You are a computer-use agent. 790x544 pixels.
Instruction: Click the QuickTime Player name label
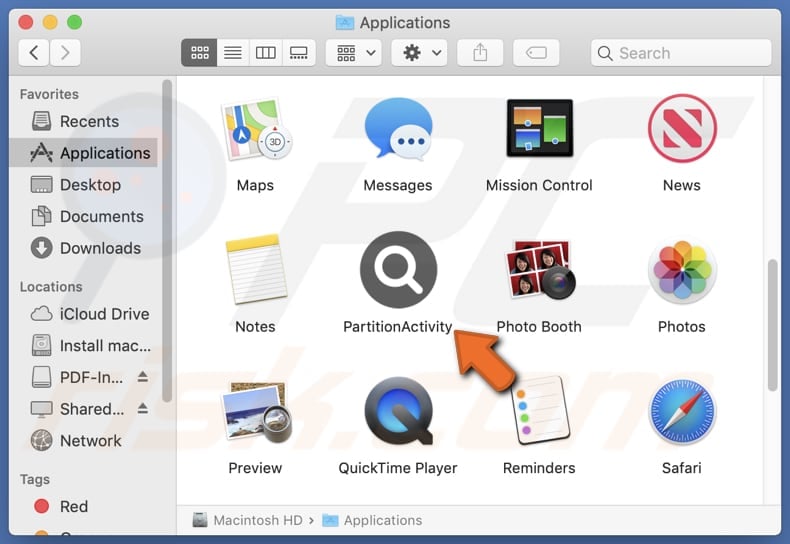(x=398, y=468)
